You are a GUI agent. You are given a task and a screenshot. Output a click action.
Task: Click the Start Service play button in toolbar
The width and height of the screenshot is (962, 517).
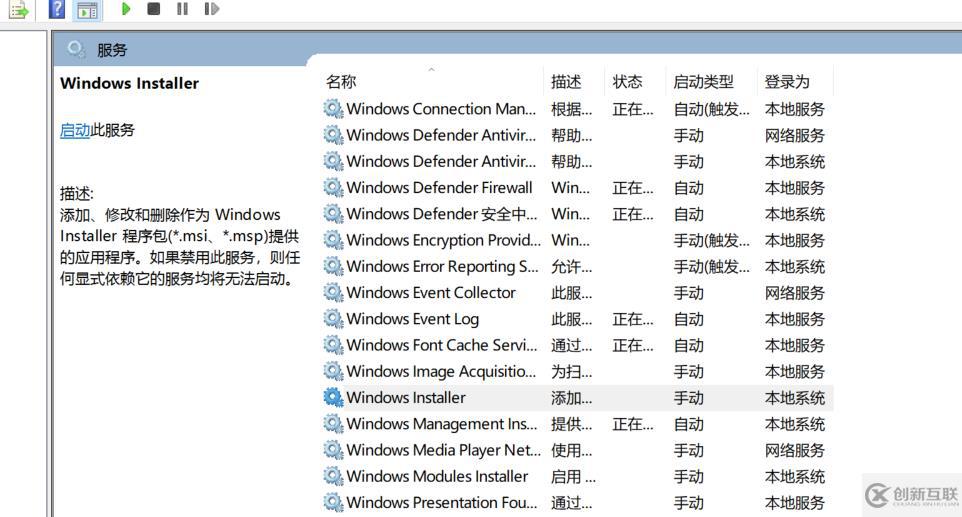click(x=126, y=9)
